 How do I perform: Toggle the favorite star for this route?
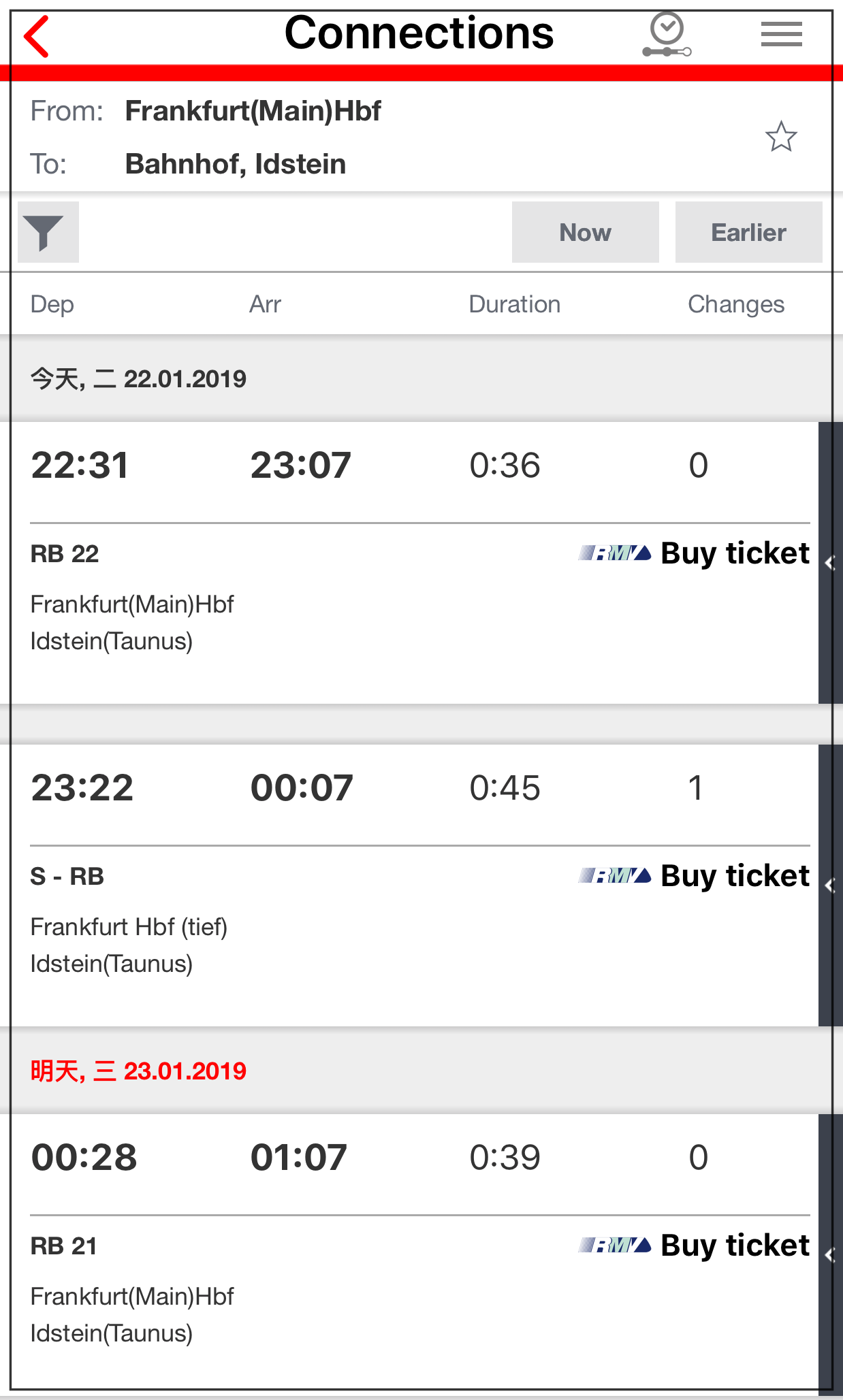[x=780, y=137]
